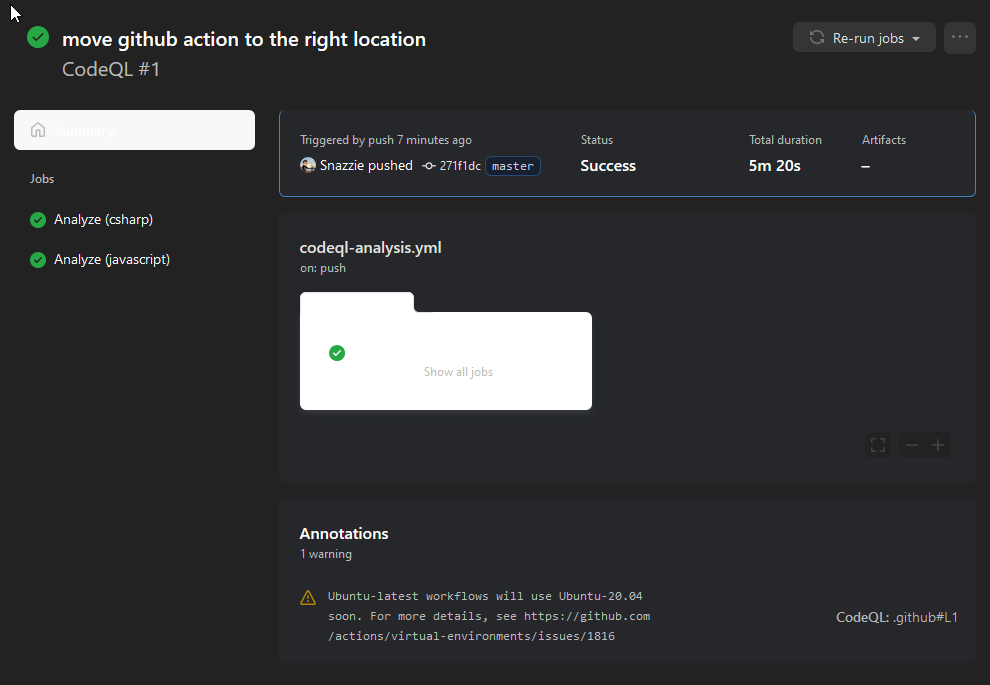Screen dimensions: 990x685
Task: Click the CodeQL #1 run subtitle
Action: coord(111,69)
